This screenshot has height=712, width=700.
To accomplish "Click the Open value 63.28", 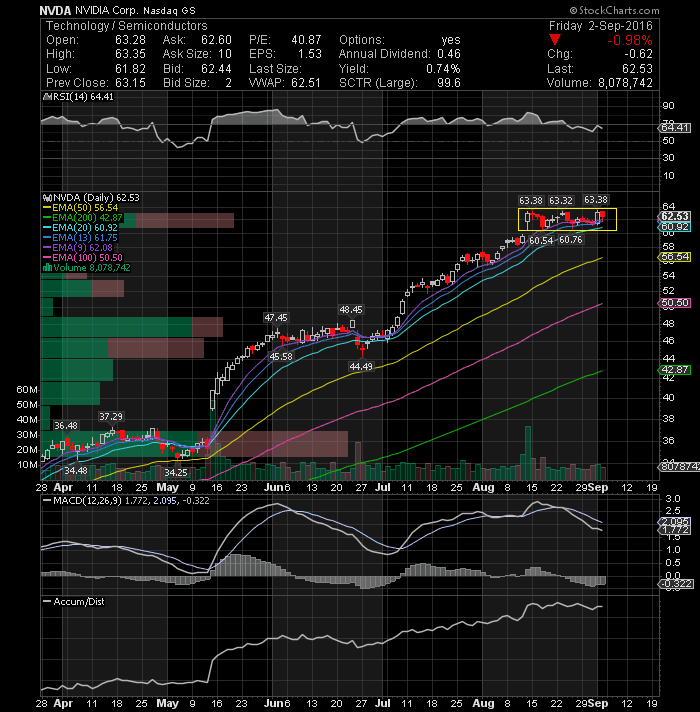I will 130,40.
